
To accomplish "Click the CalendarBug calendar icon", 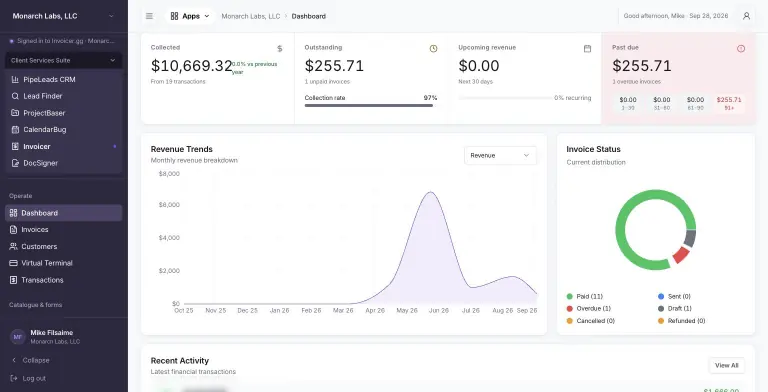I will click(x=15, y=129).
